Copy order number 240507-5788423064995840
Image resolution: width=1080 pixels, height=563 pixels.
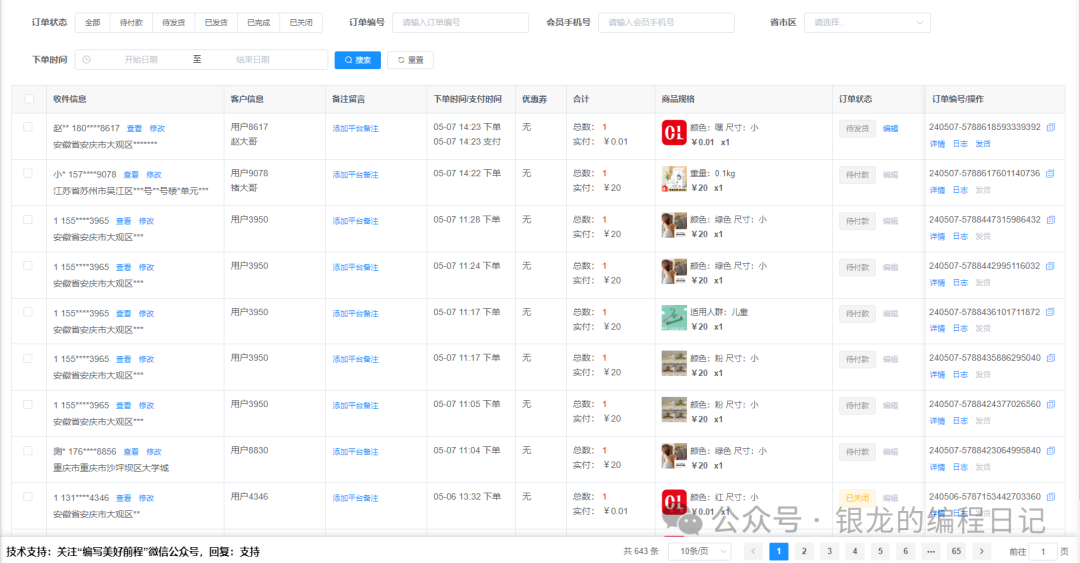(1050, 451)
